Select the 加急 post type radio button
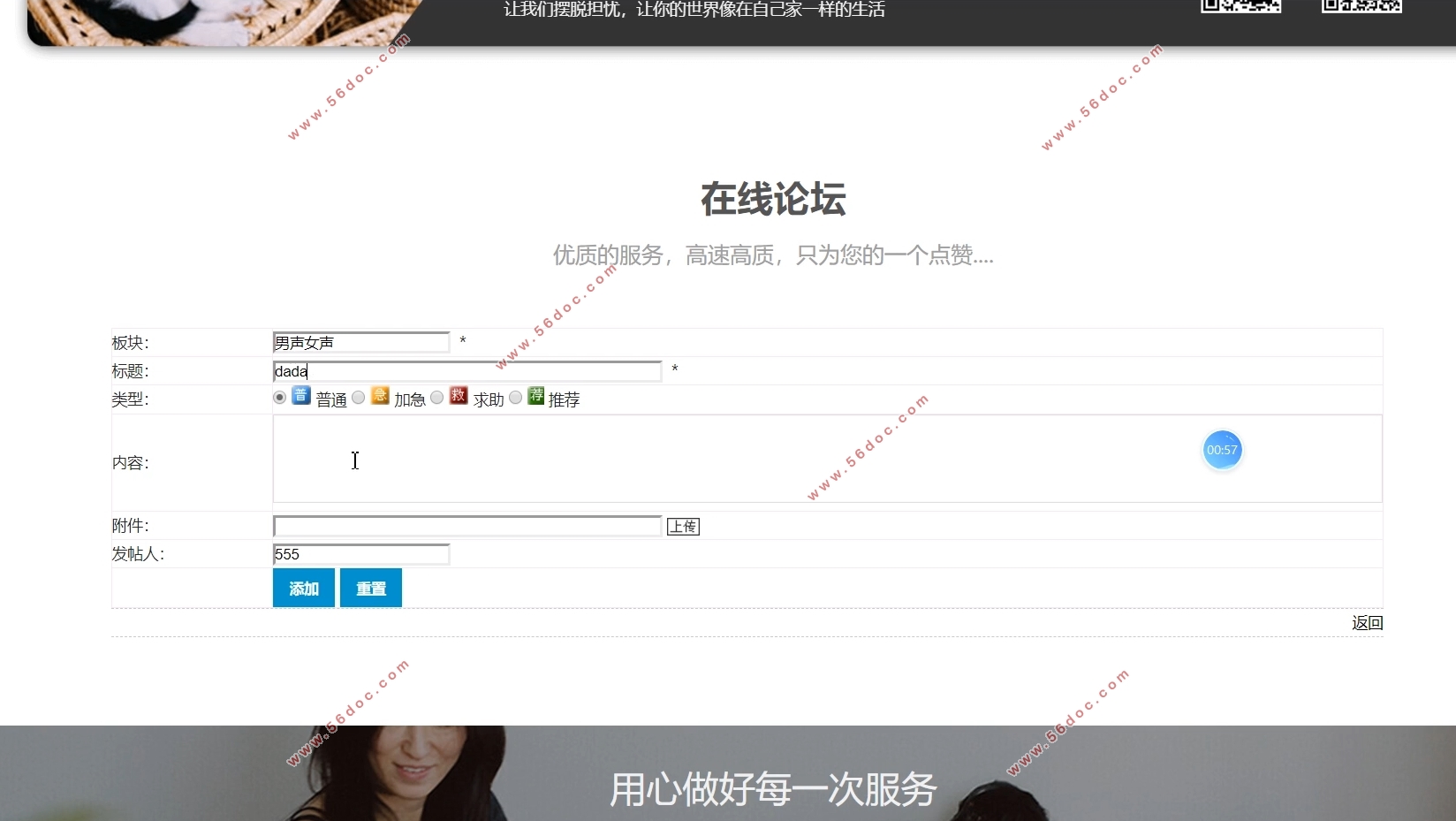Viewport: 1456px width, 821px height. tap(358, 398)
